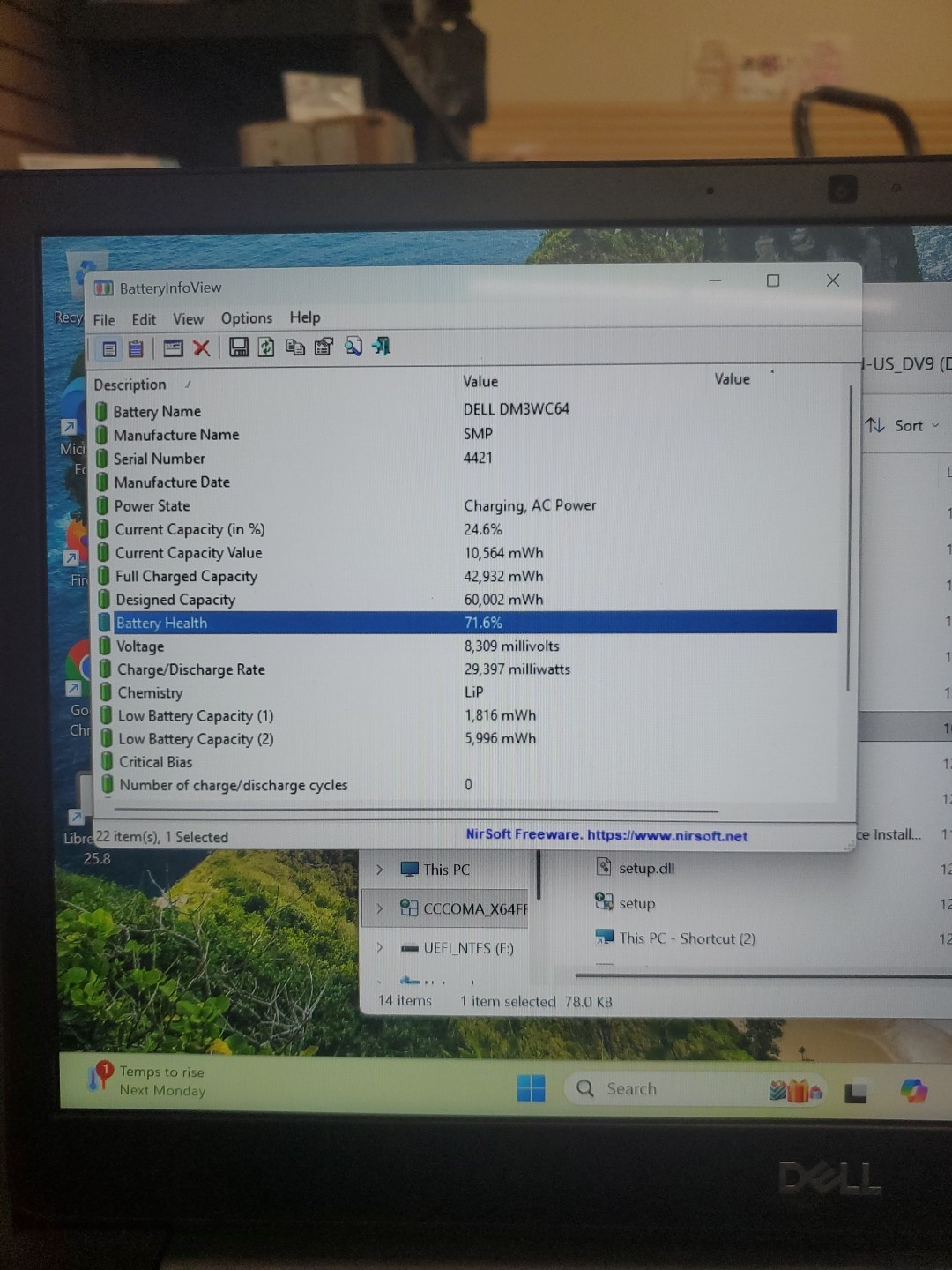Image resolution: width=952 pixels, height=1270 pixels.
Task: Click the second Value column header
Action: pos(732,379)
